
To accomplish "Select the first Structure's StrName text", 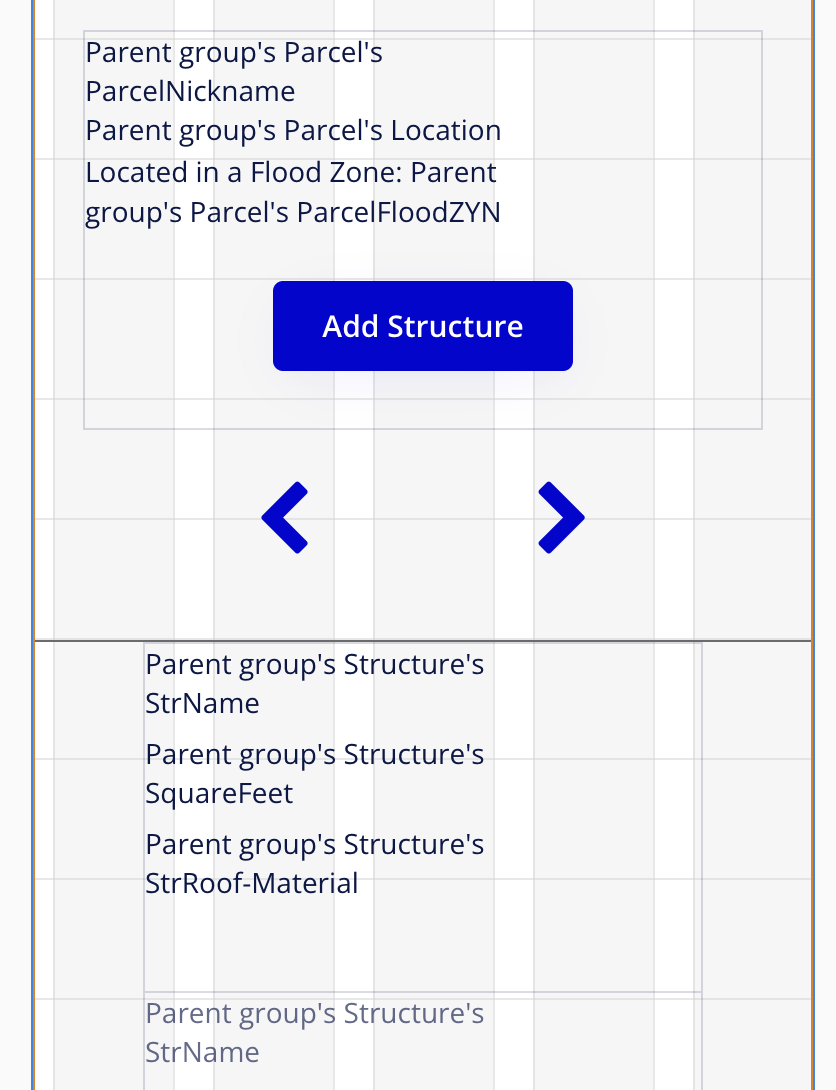I will tap(314, 683).
